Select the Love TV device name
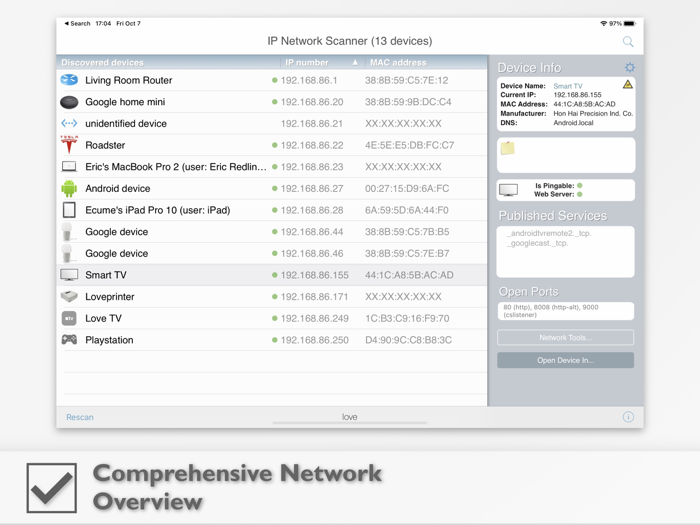 103,318
